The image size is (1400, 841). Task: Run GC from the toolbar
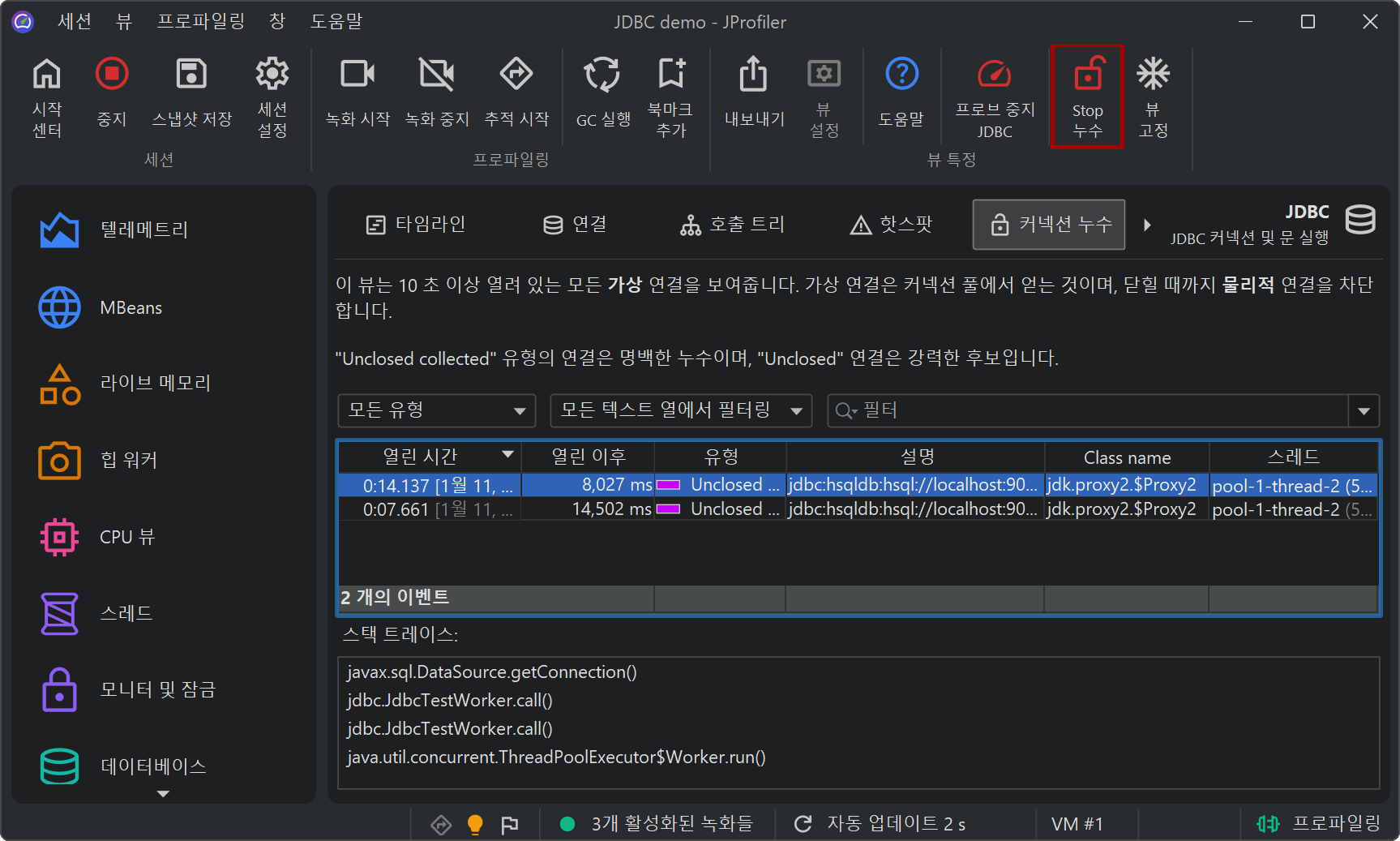[x=602, y=75]
